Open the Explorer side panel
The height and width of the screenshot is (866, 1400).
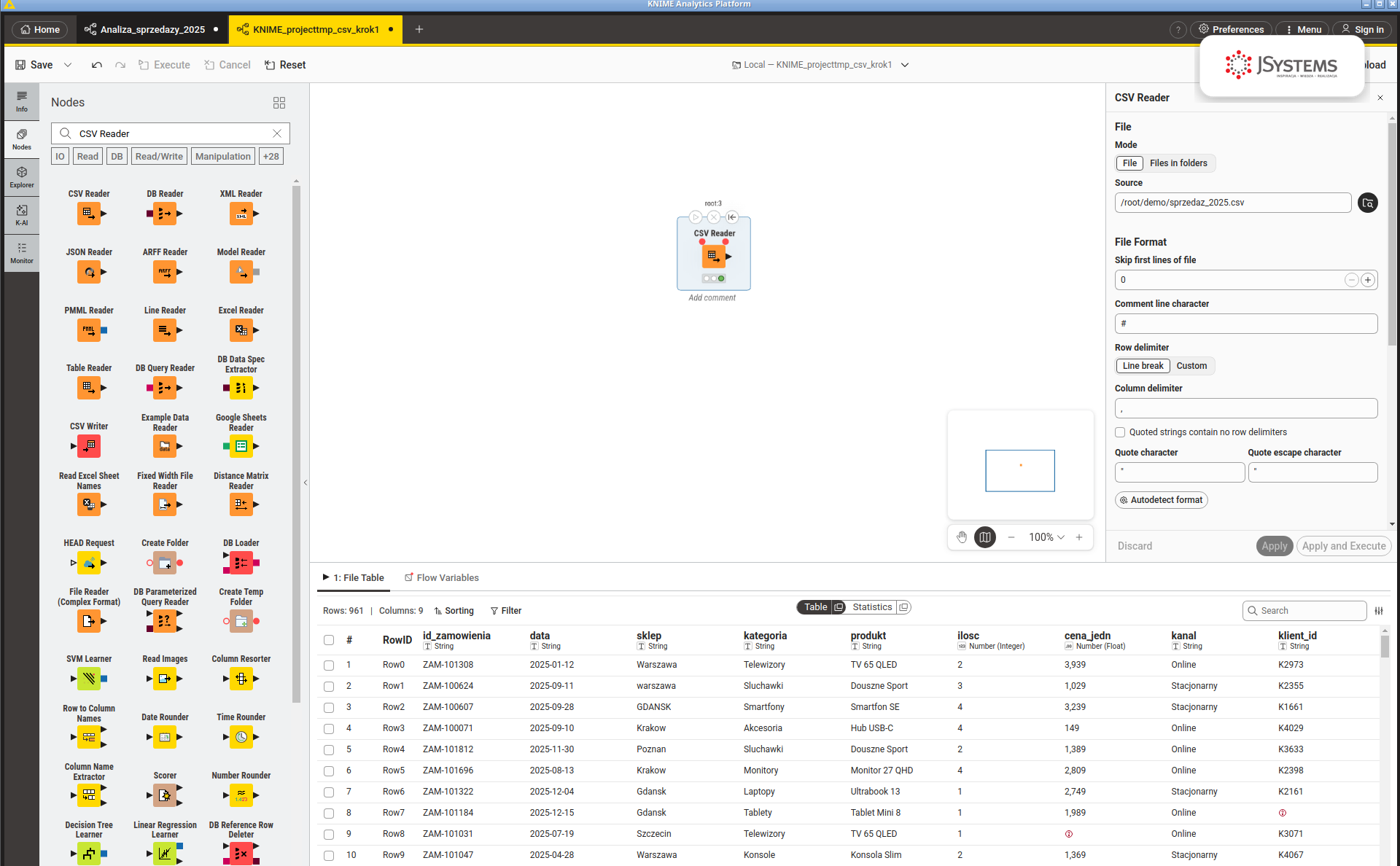click(22, 177)
